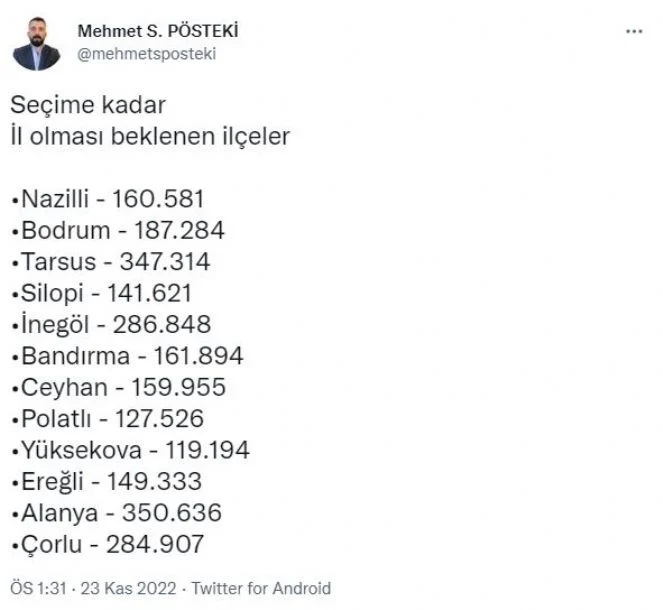
Task: Open the Twitter for Android source link
Action: pos(261,588)
